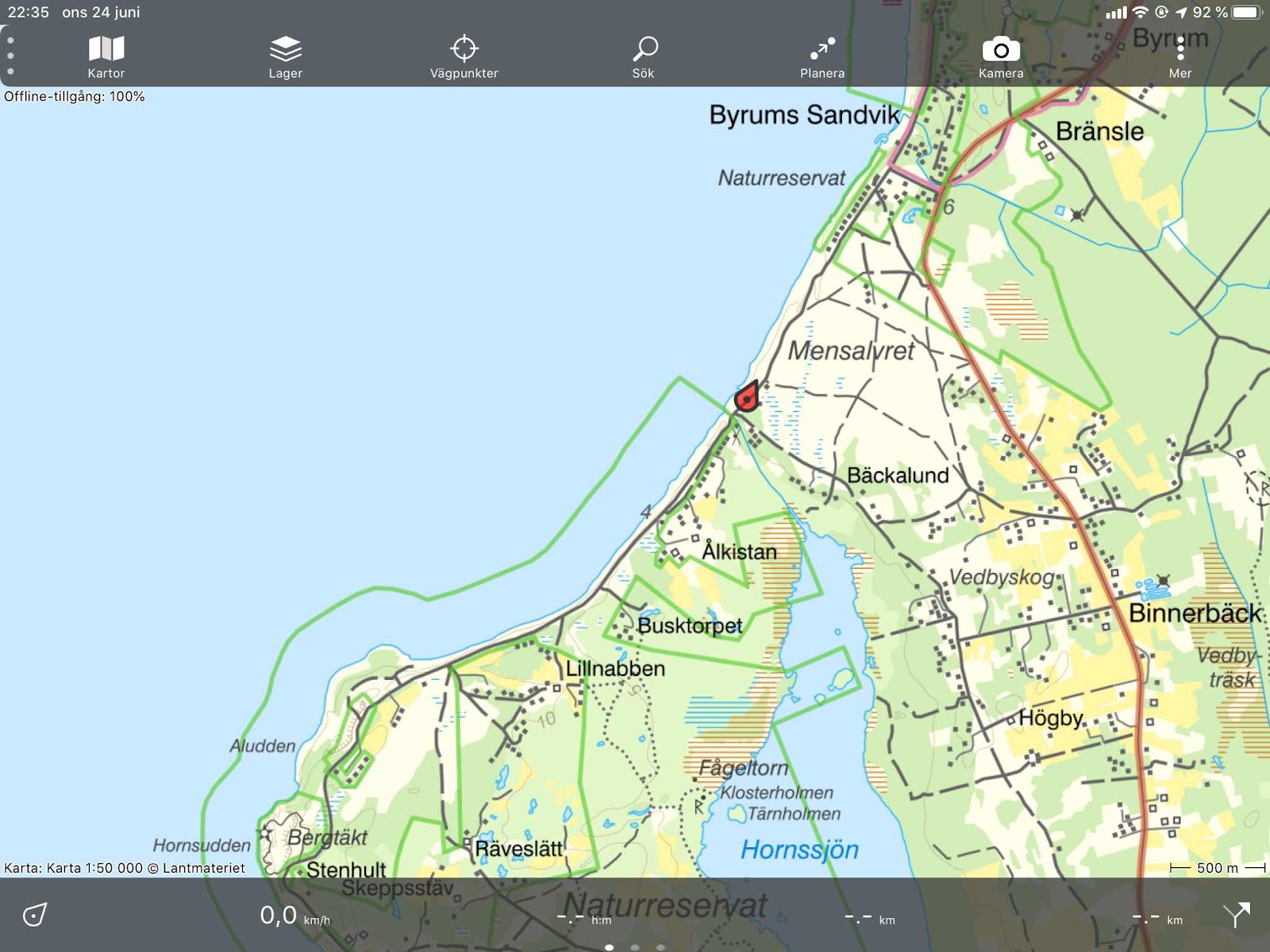Tap the Lillnabben place label
Viewport: 1270px width, 952px height.
click(615, 669)
